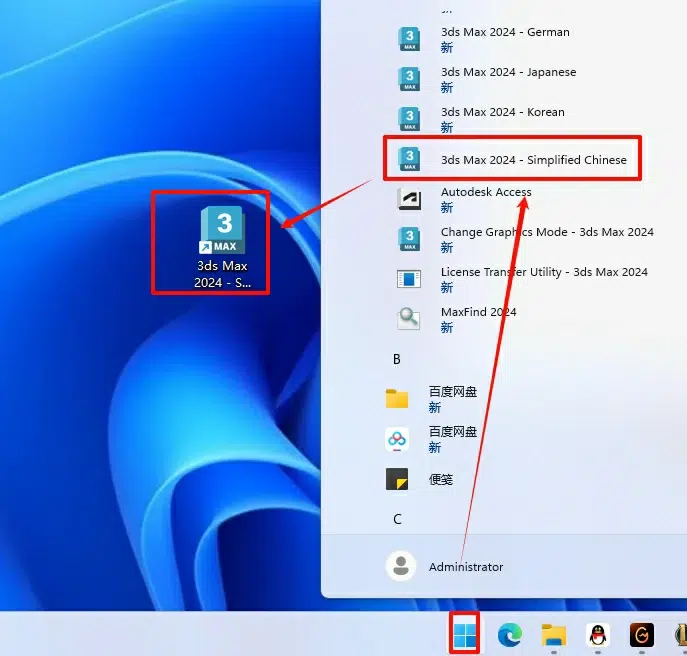687x656 pixels.
Task: Click the Windows Start button
Action: point(465,635)
